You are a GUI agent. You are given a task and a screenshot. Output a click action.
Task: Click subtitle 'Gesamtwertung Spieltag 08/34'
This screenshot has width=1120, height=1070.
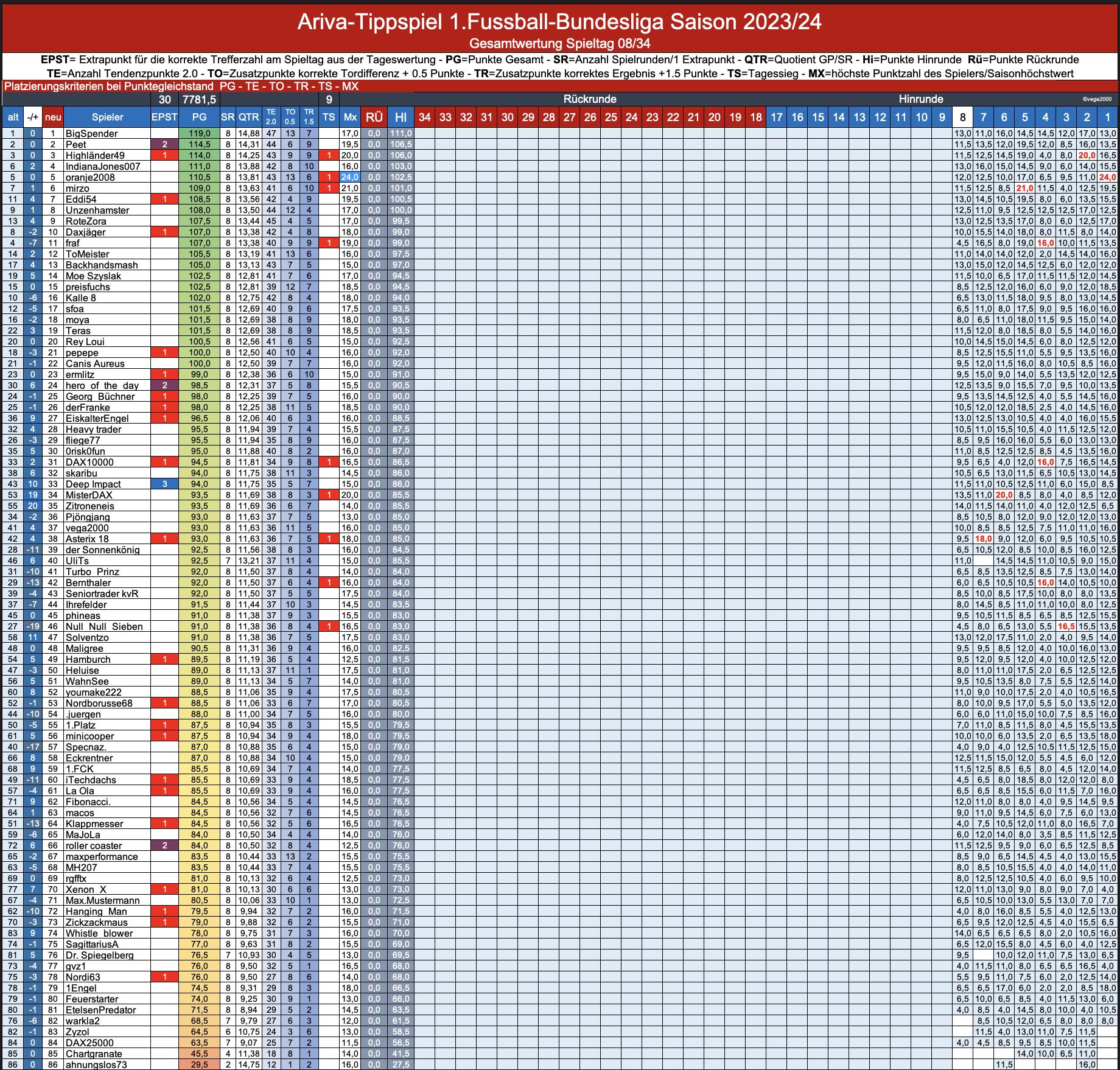click(559, 43)
